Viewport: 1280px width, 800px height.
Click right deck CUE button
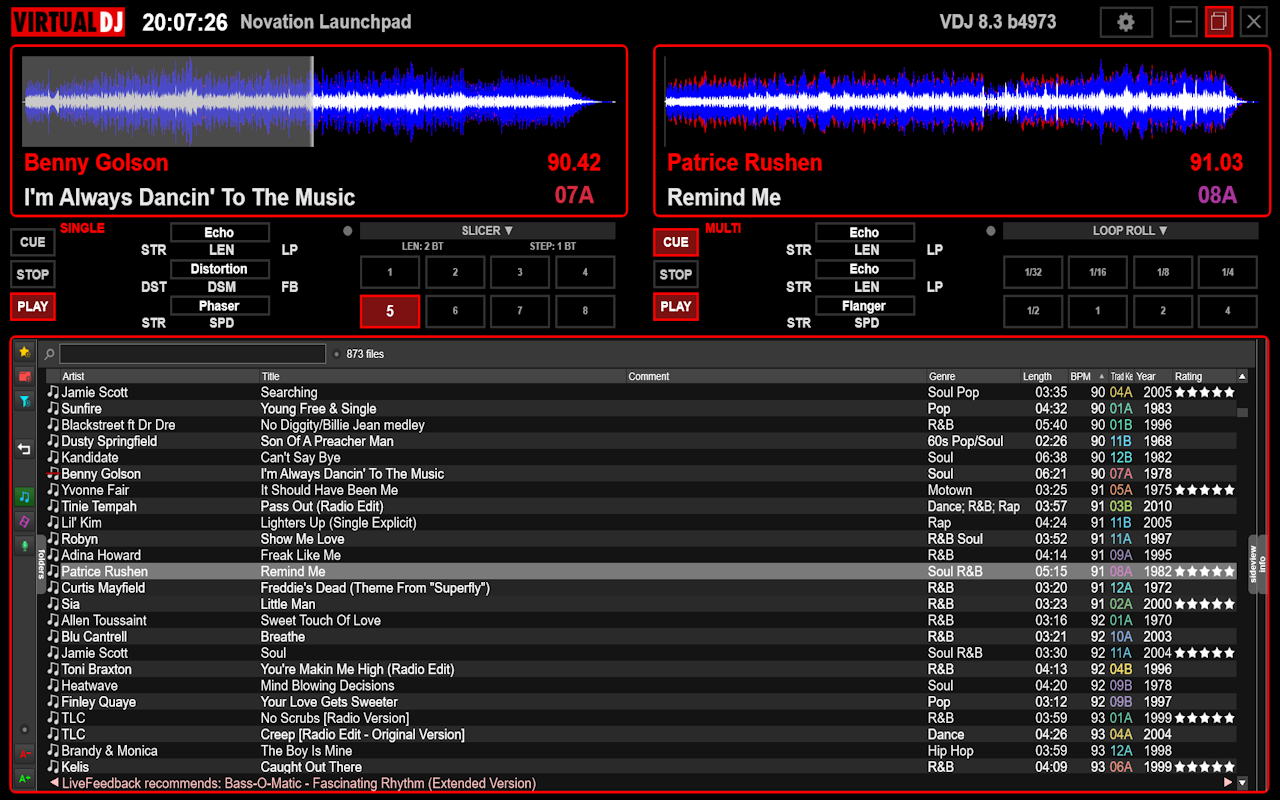(676, 242)
